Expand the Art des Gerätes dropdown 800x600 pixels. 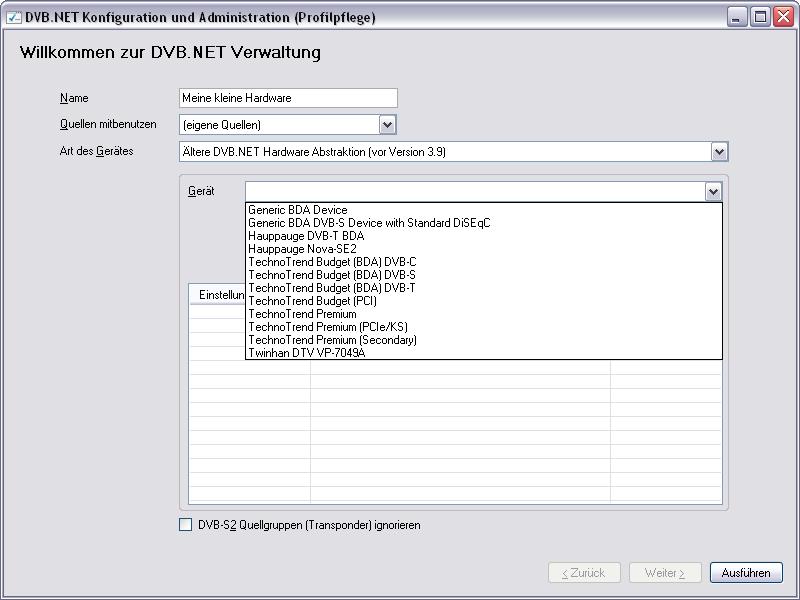tap(719, 152)
